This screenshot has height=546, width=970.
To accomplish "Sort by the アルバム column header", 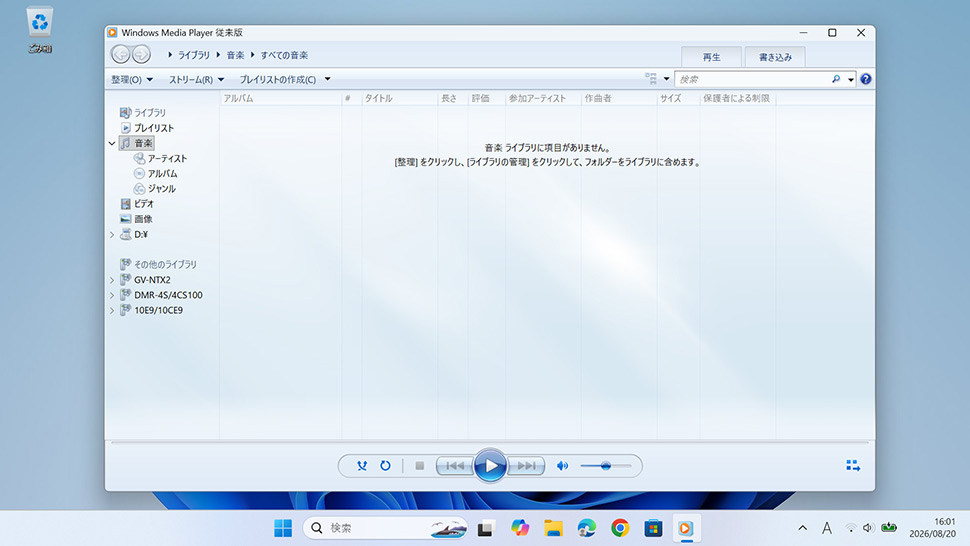I will 280,98.
